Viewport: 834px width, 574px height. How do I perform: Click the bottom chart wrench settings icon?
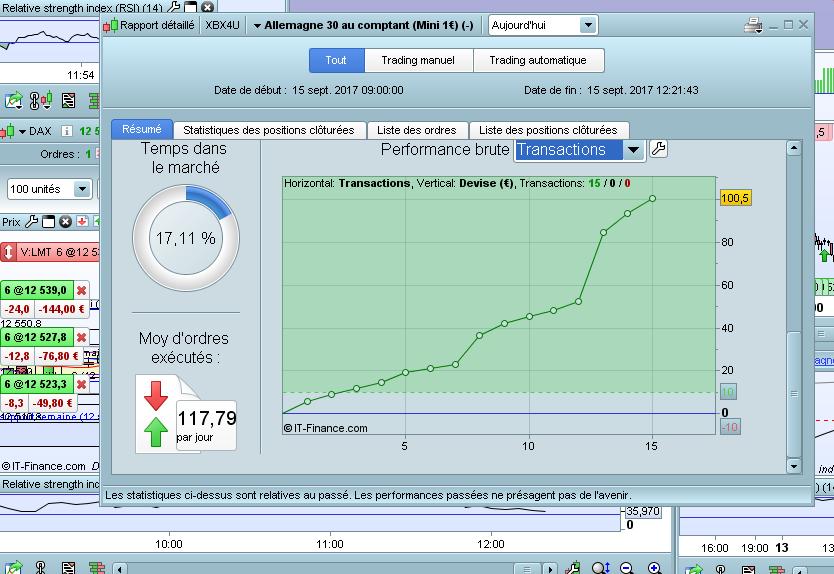pos(573,568)
